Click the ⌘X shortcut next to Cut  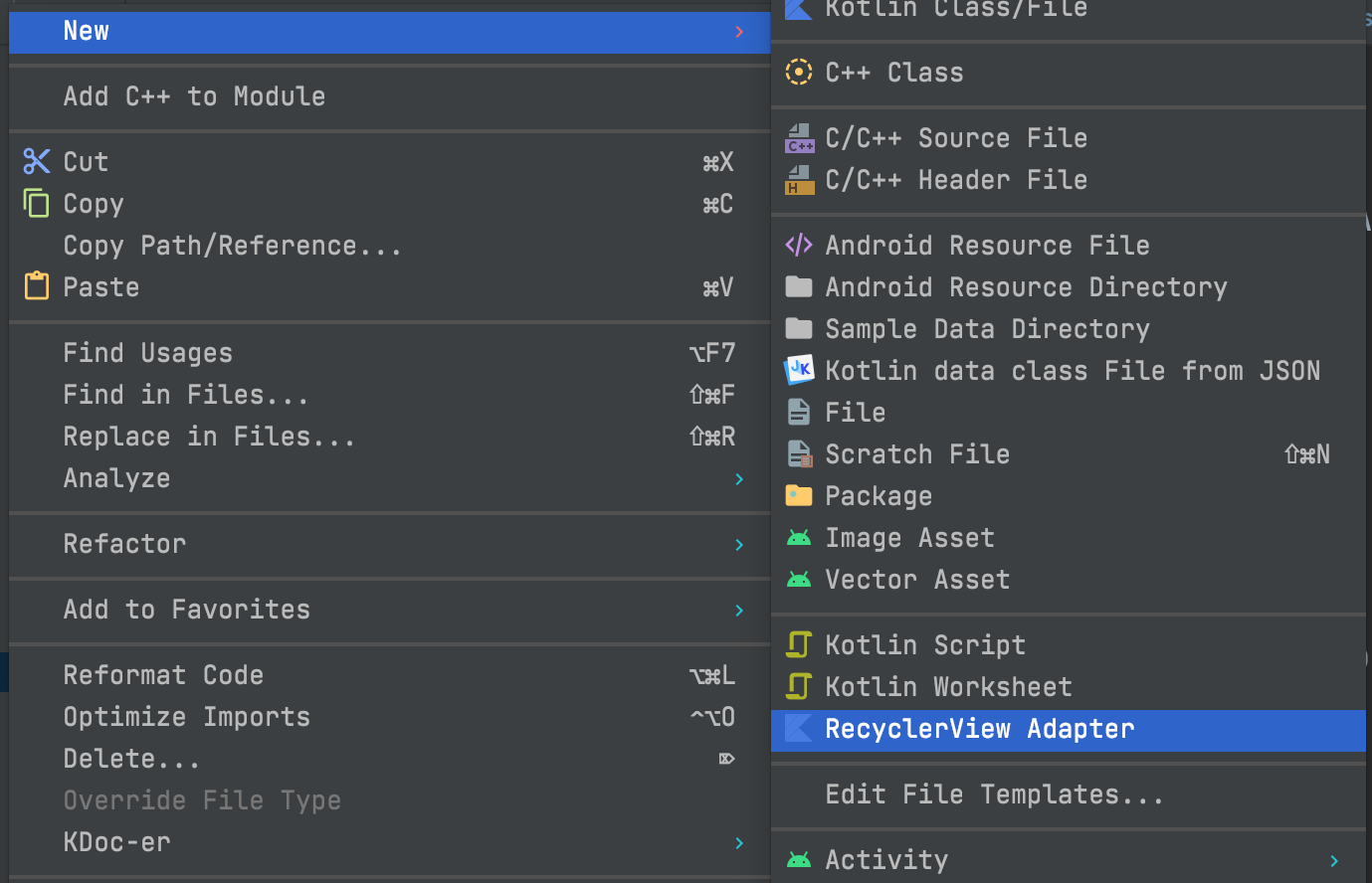tap(718, 162)
